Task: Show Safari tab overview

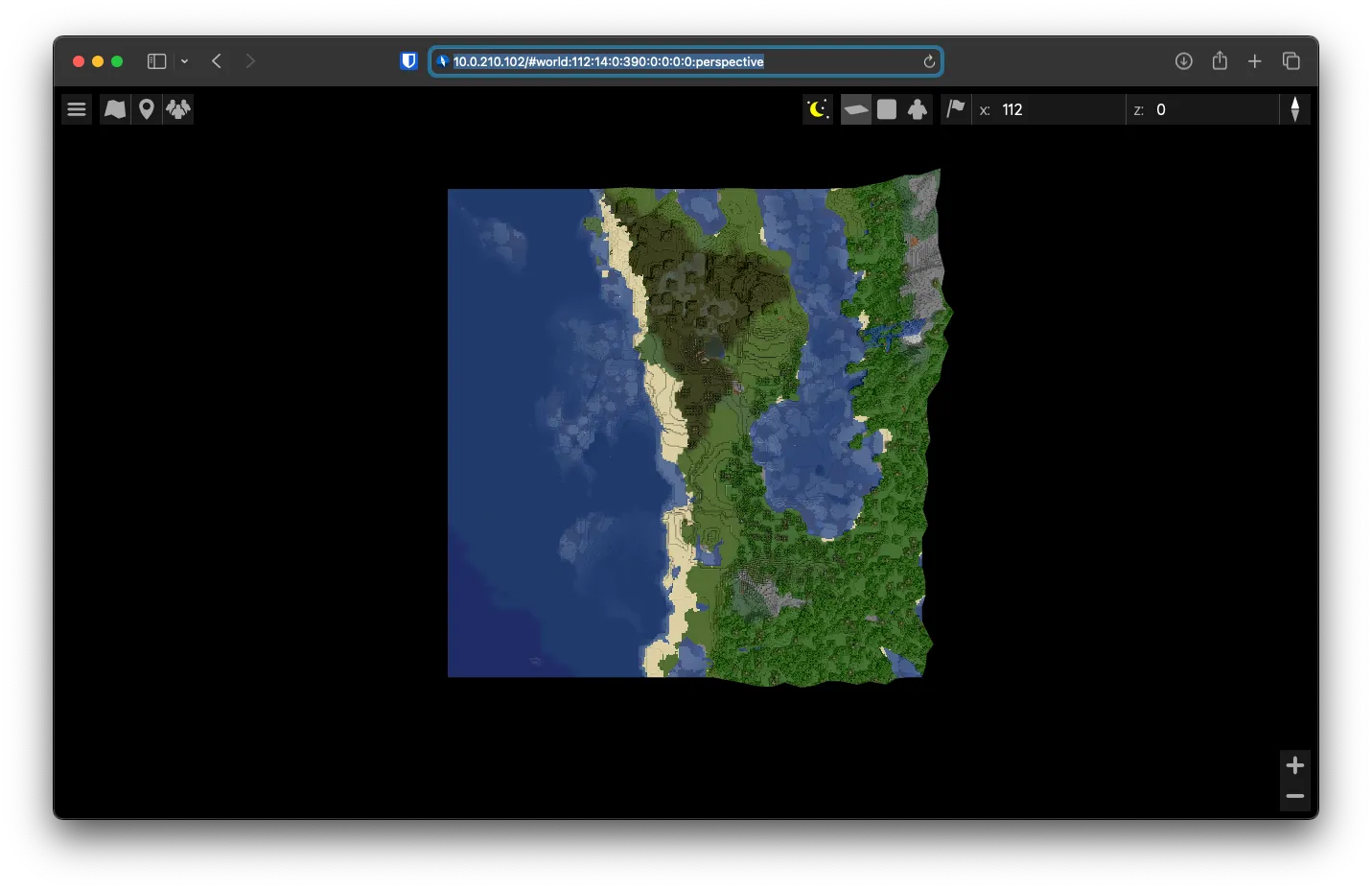Action: [1291, 61]
